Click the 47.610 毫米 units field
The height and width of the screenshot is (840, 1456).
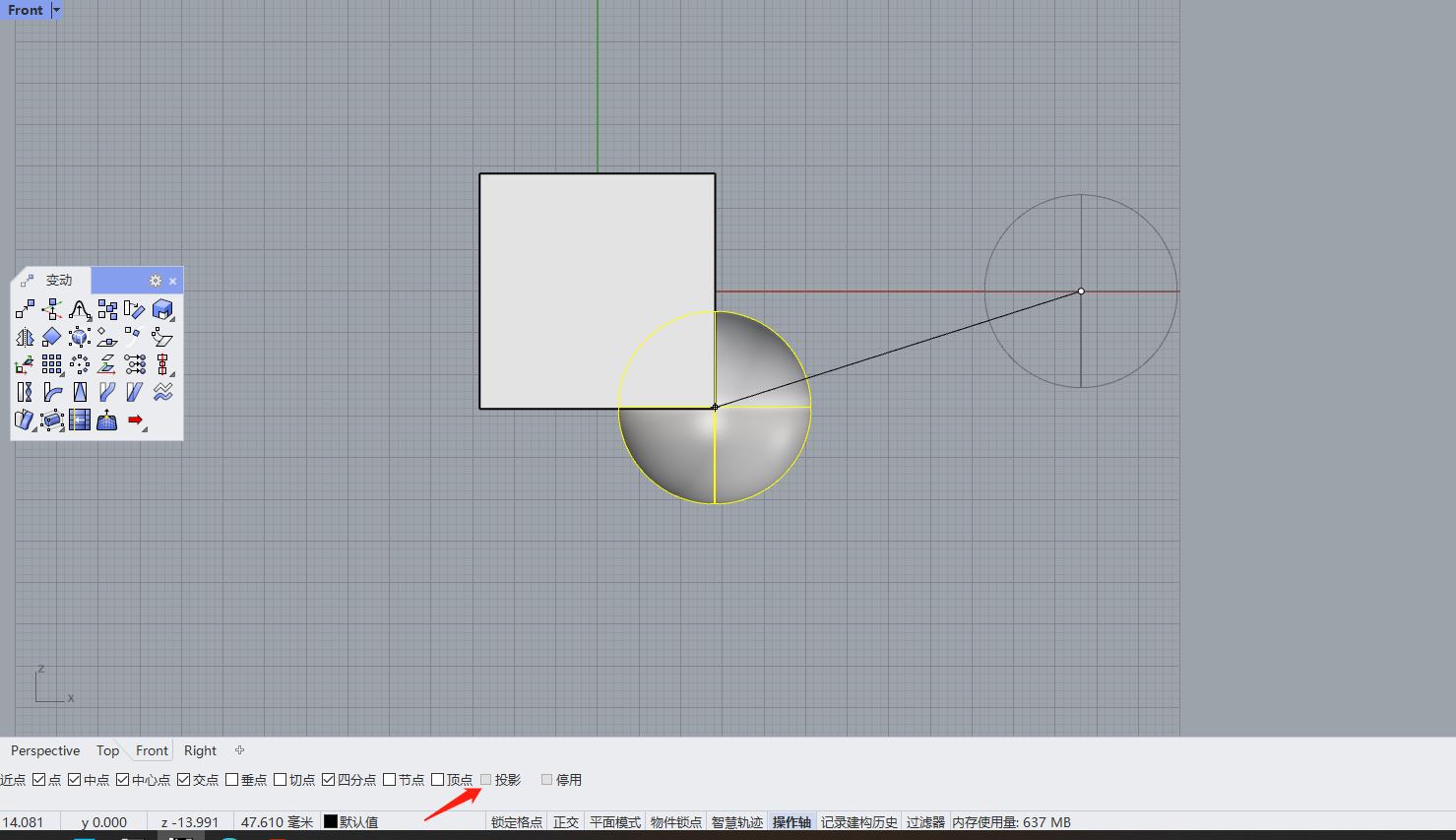[277, 822]
